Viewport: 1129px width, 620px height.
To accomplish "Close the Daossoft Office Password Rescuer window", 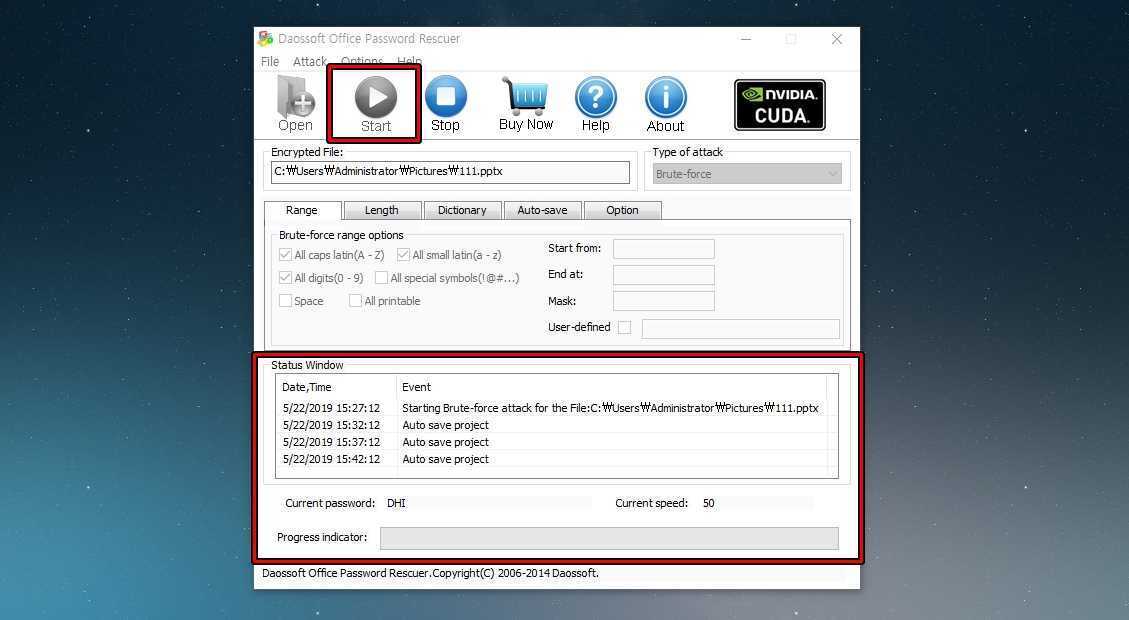I will point(837,39).
